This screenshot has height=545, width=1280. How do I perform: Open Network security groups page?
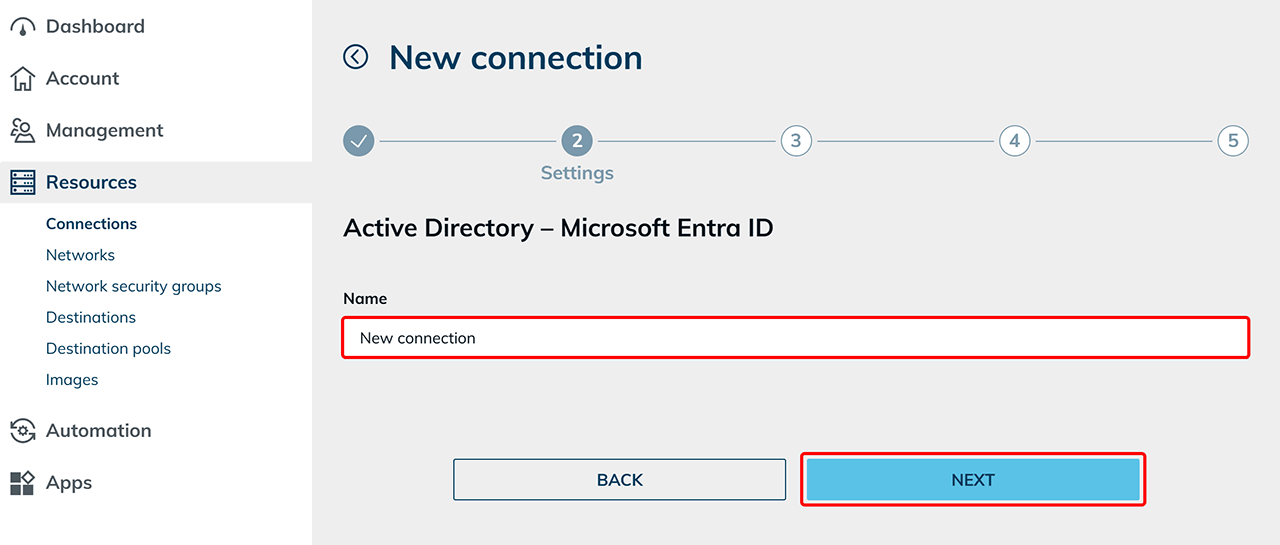coord(133,286)
